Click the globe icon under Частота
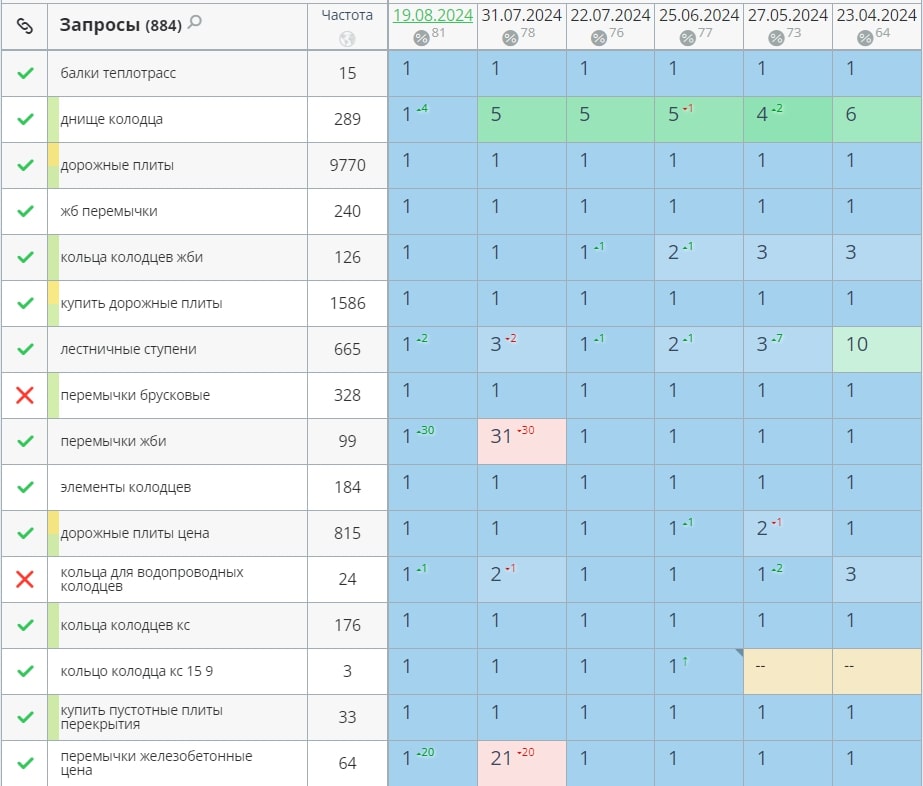The width and height of the screenshot is (923, 786). coord(347,39)
